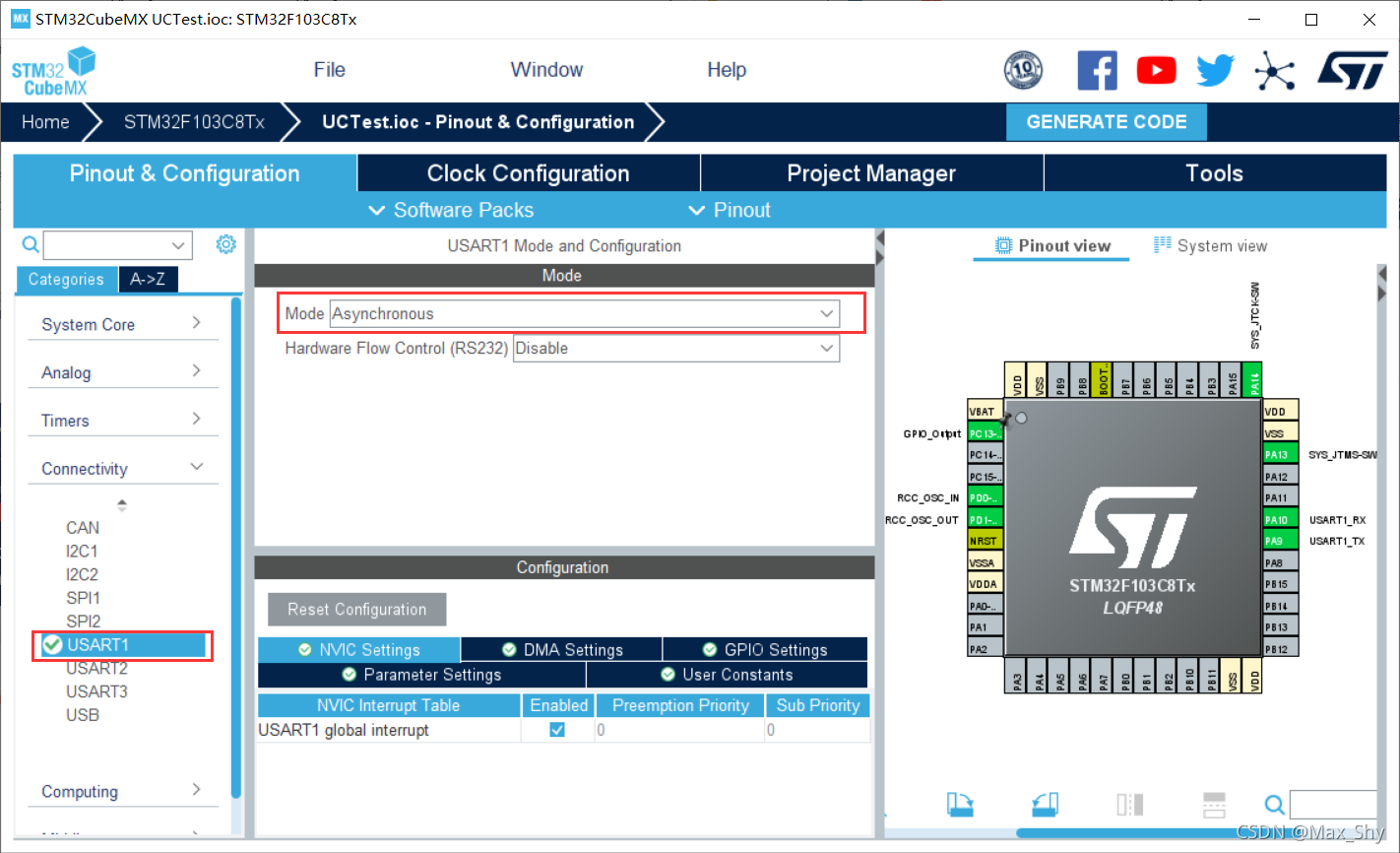
Task: Toggle USART1 global interrupt Enabled checkbox
Action: 557,730
